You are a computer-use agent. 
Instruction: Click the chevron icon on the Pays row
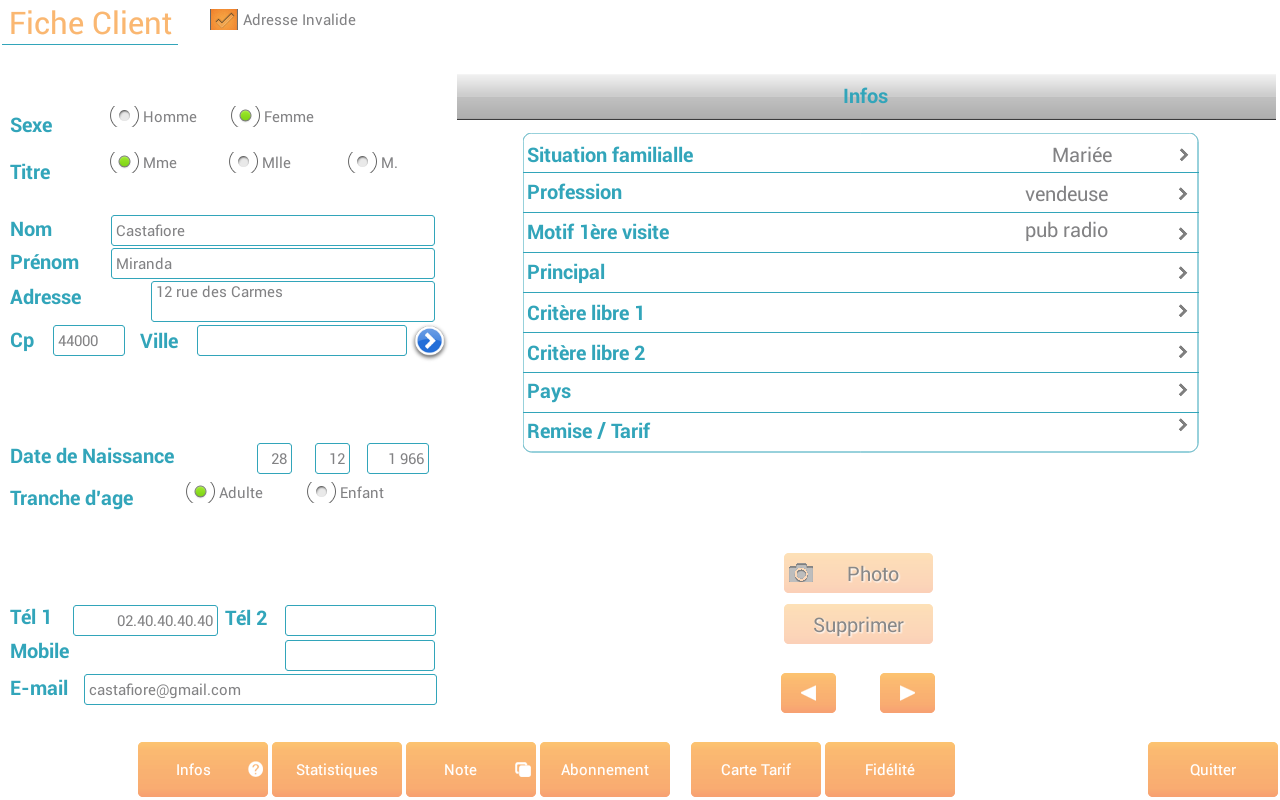coord(1181,392)
